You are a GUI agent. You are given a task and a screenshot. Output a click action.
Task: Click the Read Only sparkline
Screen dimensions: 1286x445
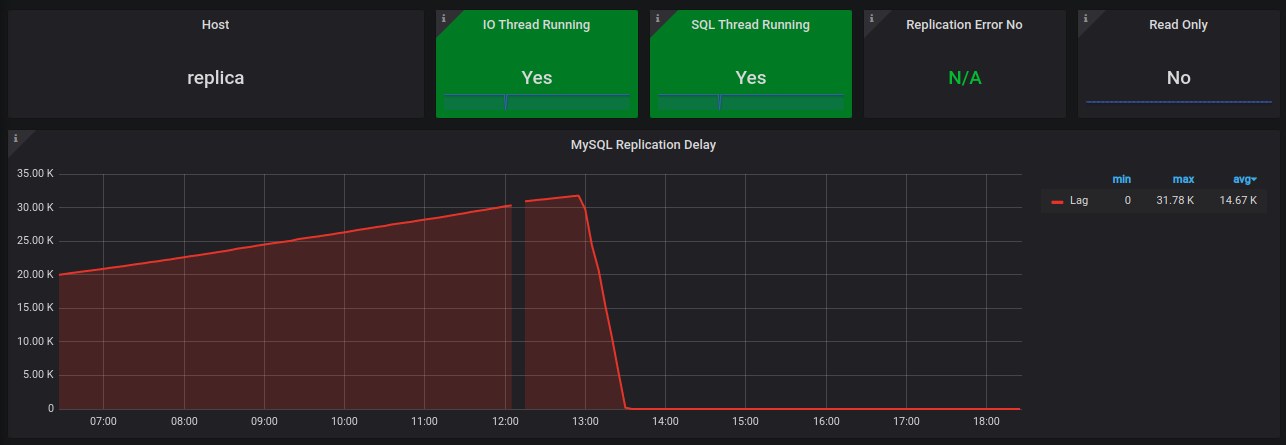(1178, 102)
